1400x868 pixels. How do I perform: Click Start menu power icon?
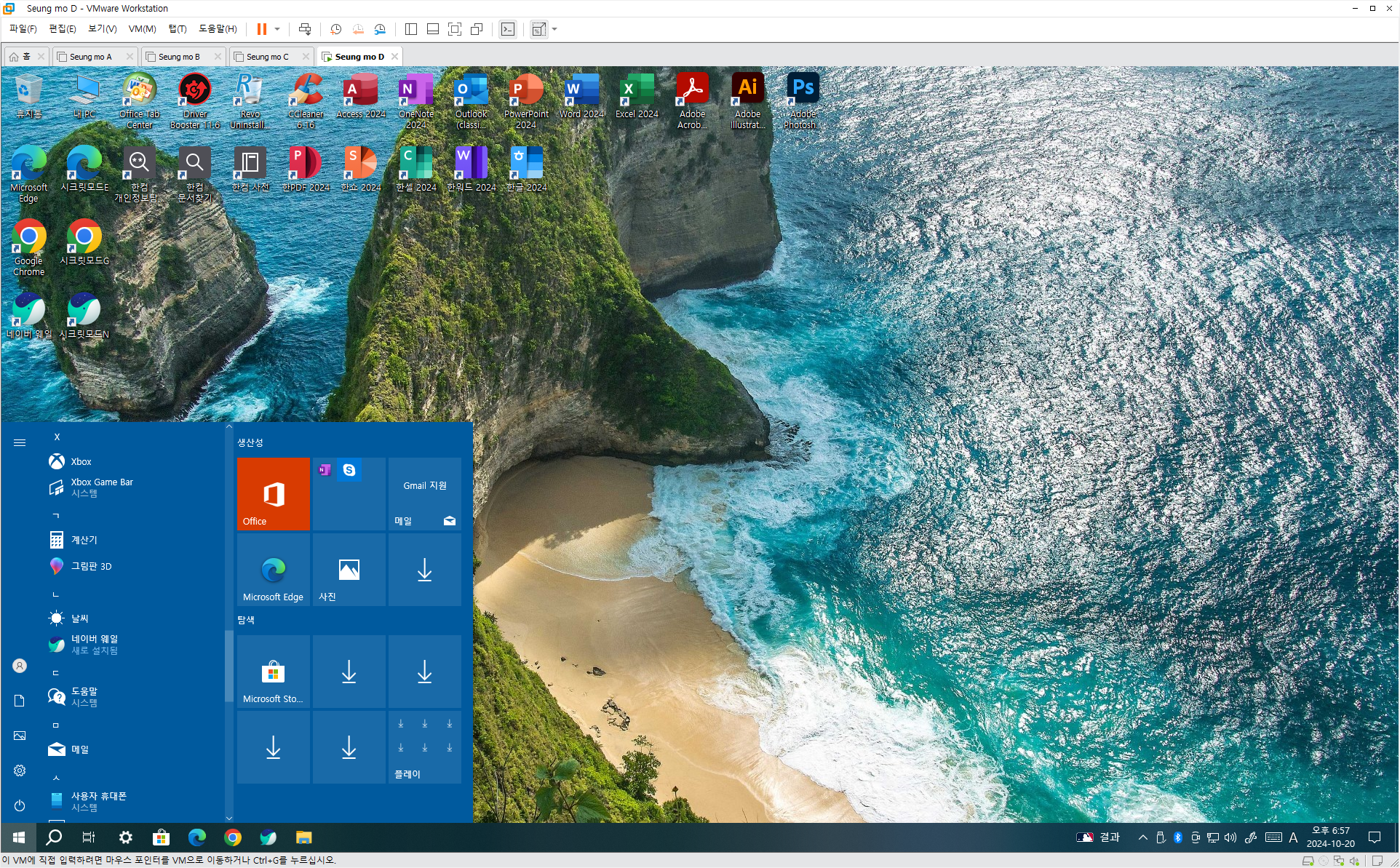click(x=20, y=805)
